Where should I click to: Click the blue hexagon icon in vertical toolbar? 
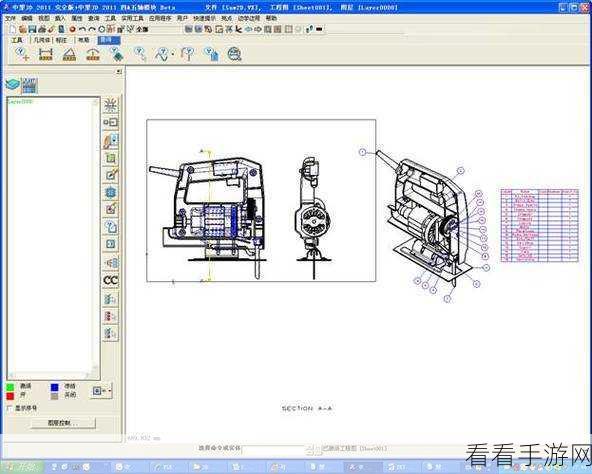pos(111,192)
